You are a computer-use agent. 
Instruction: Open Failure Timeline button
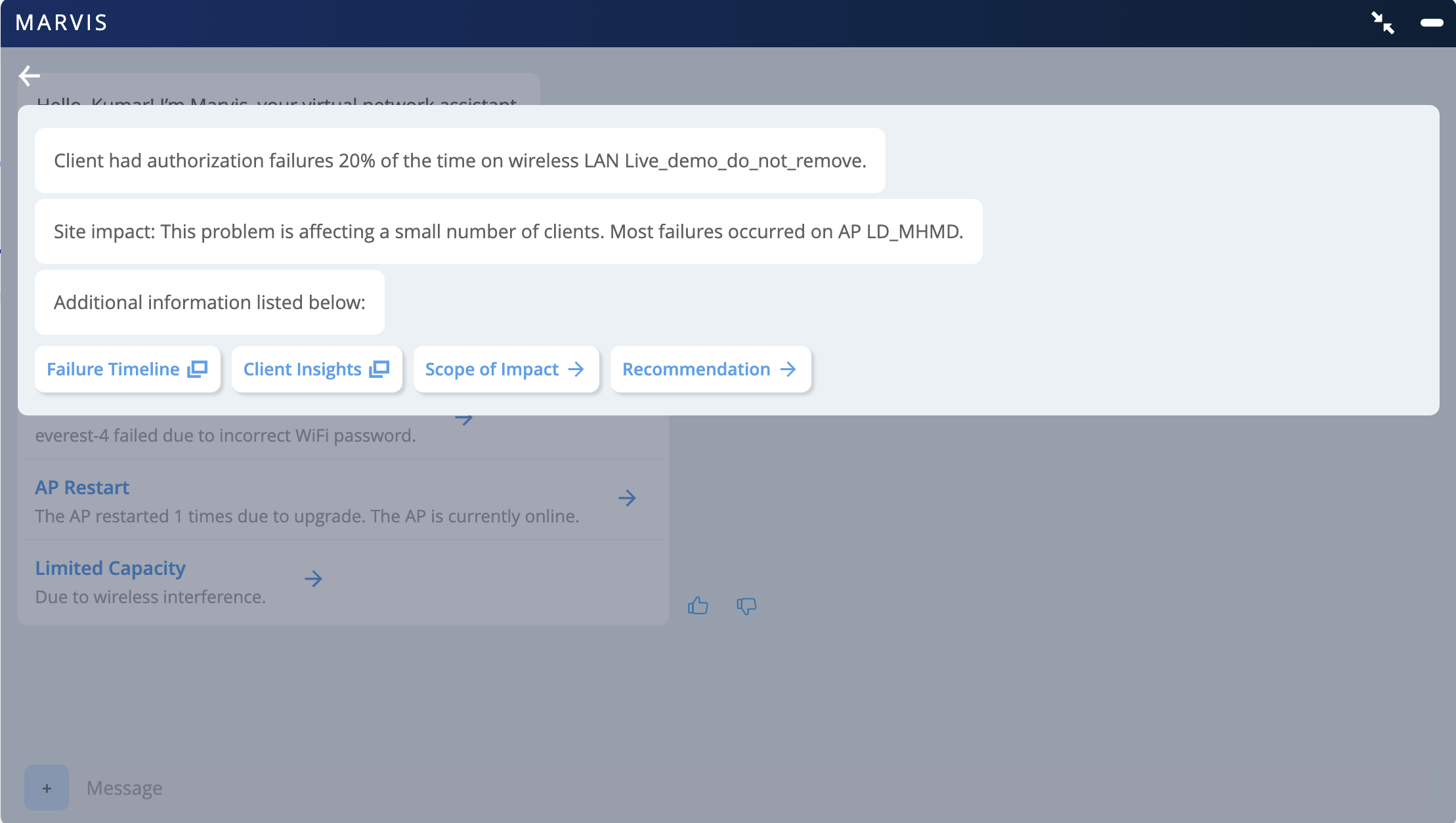(113, 369)
